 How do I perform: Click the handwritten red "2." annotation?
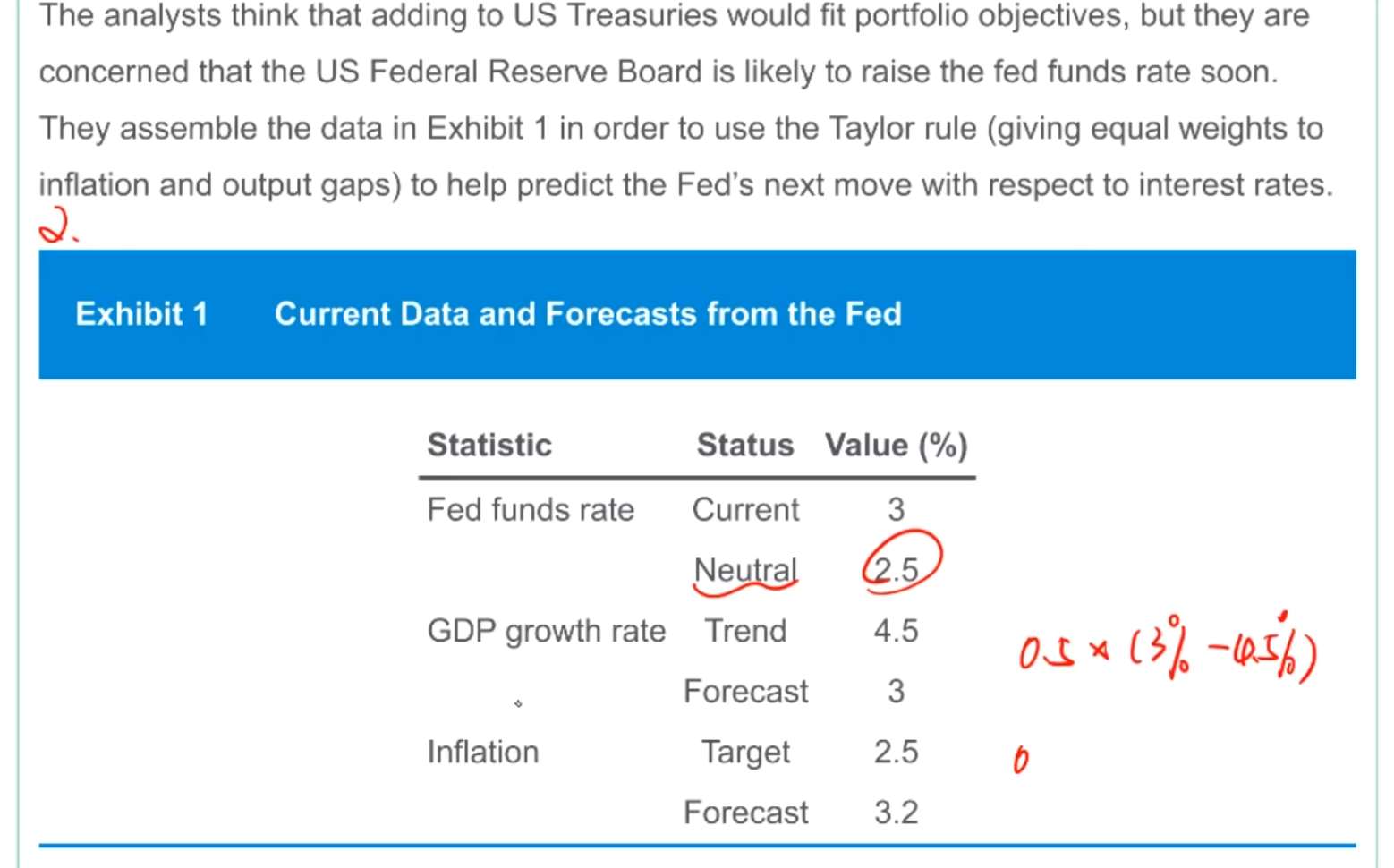[57, 226]
